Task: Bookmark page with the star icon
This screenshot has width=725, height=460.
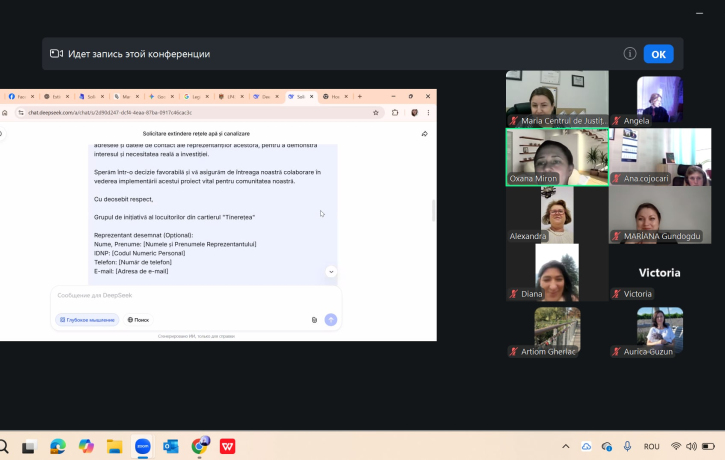Action: pos(376,113)
